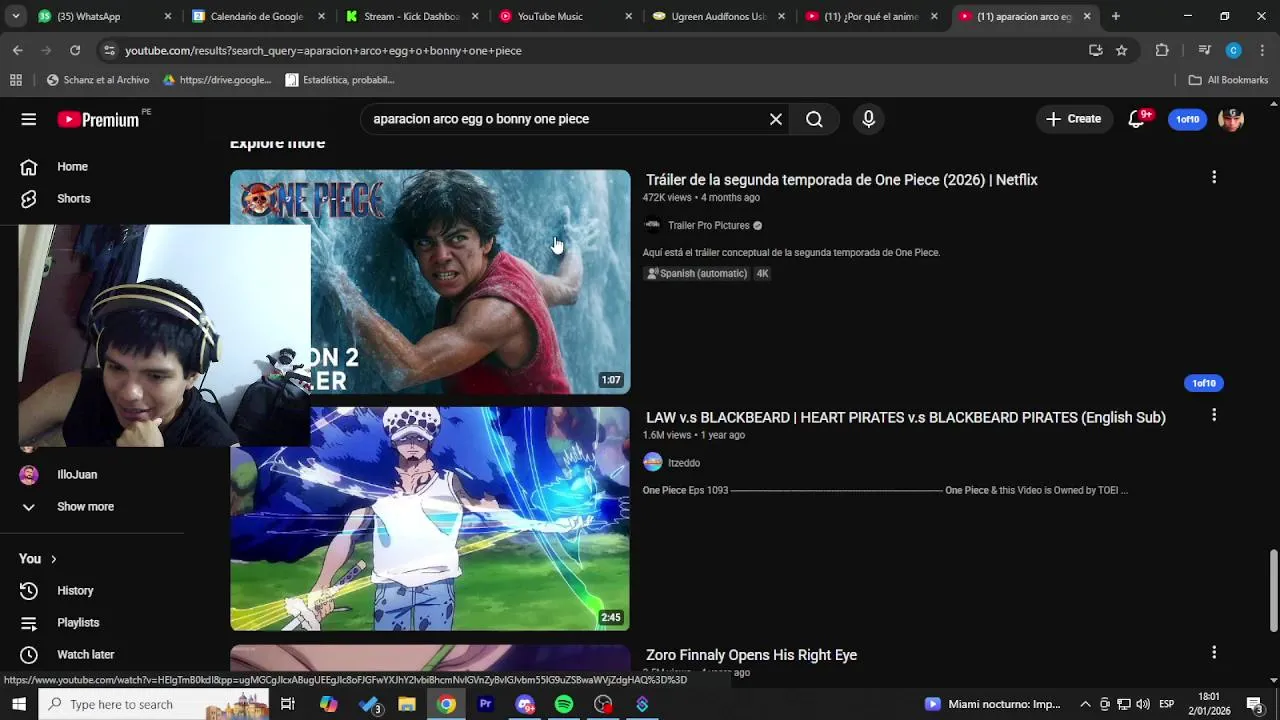Open Watch later in sidebar
Viewport: 1280px width, 720px height.
[85, 655]
